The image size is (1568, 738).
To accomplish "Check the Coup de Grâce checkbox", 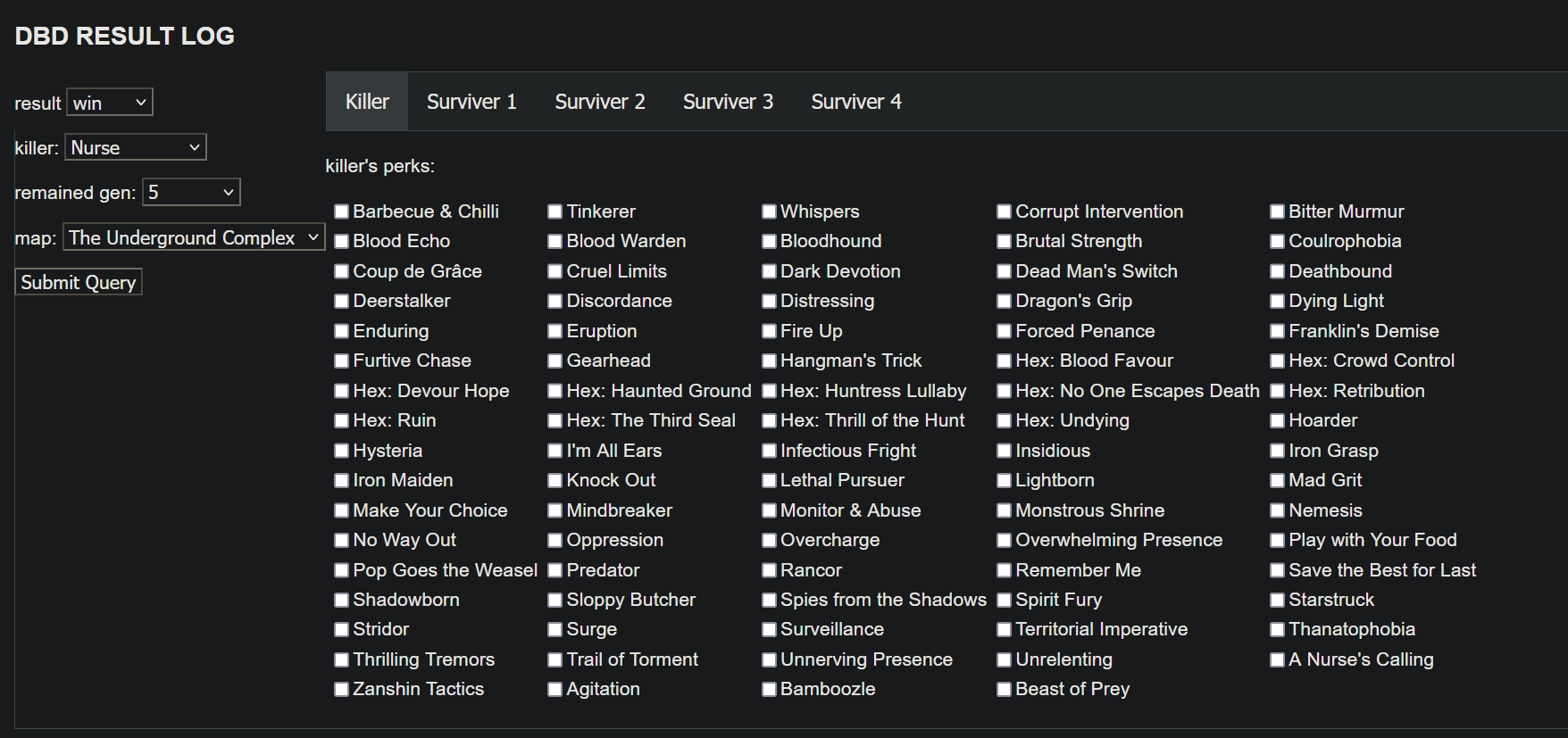I will click(x=341, y=271).
